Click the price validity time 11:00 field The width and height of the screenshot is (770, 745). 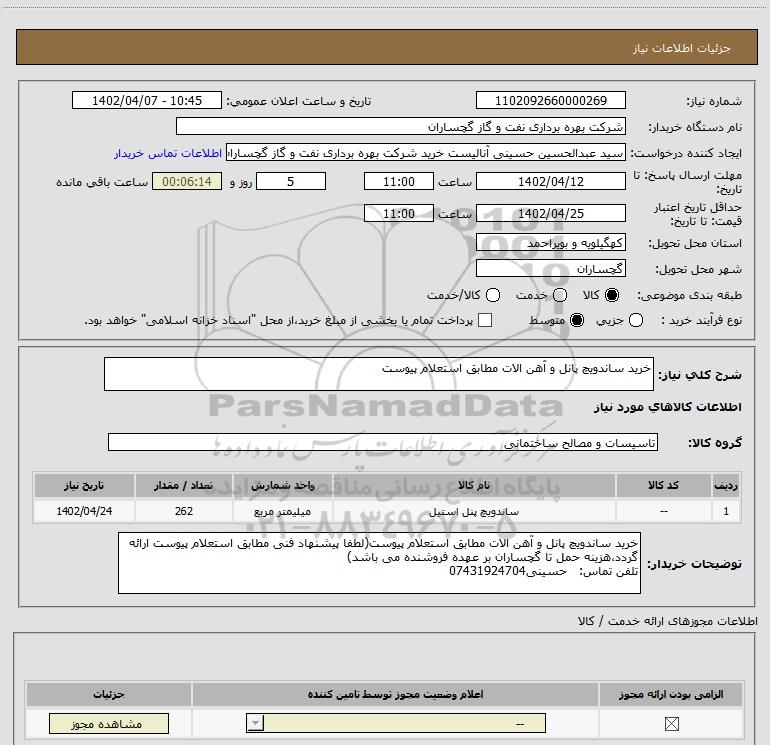pos(399,213)
